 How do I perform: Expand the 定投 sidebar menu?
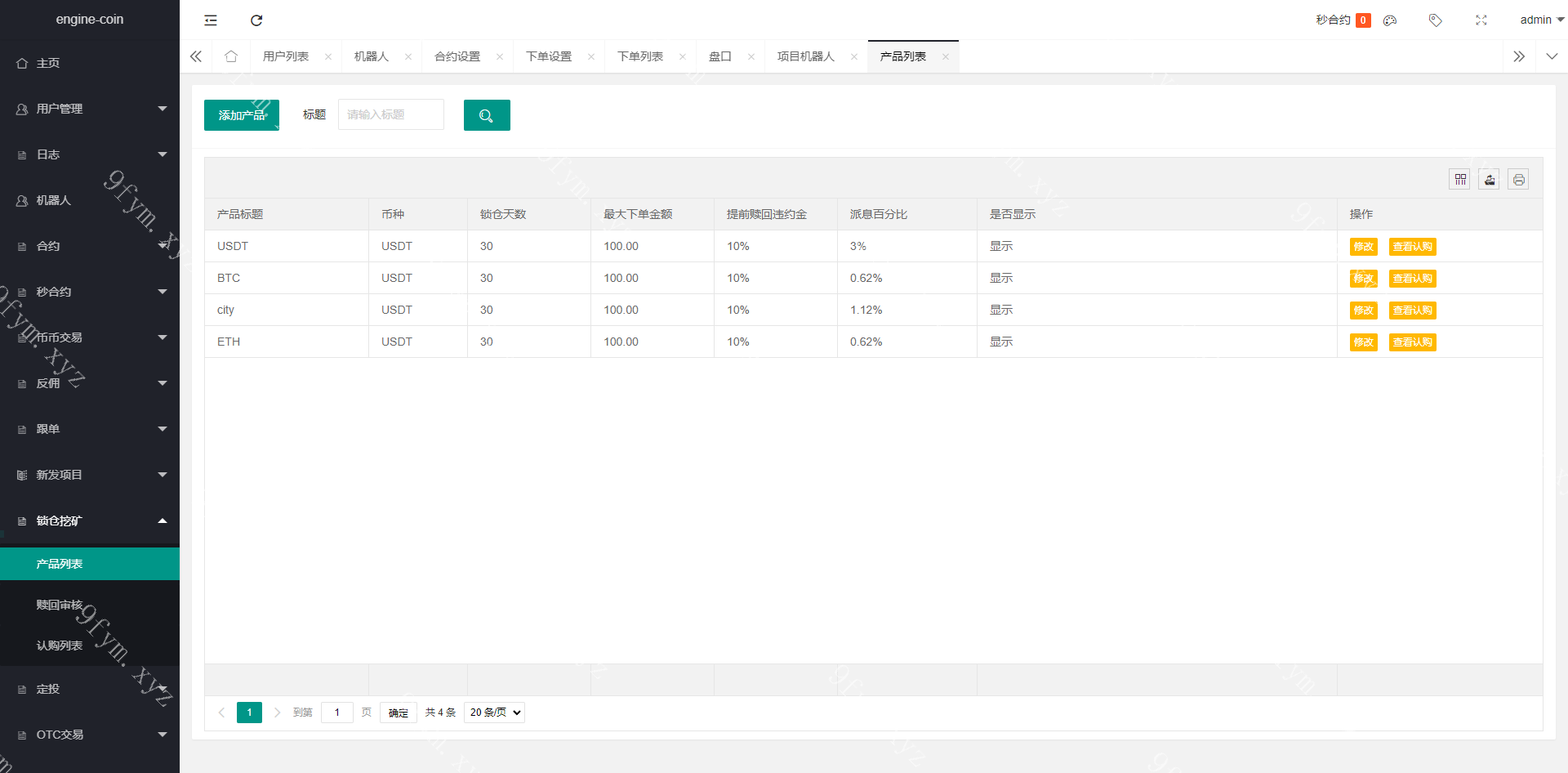click(90, 689)
